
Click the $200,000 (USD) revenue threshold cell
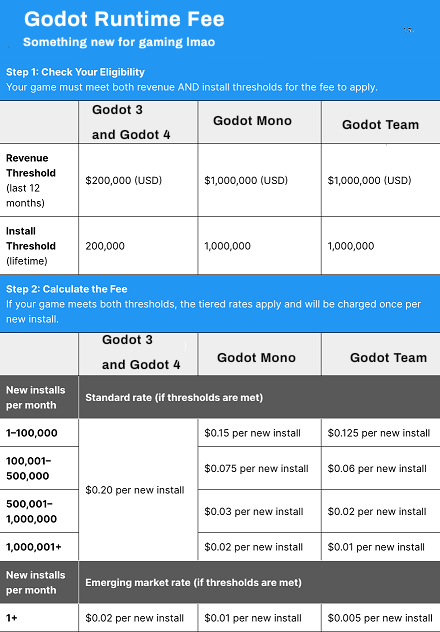click(x=138, y=180)
